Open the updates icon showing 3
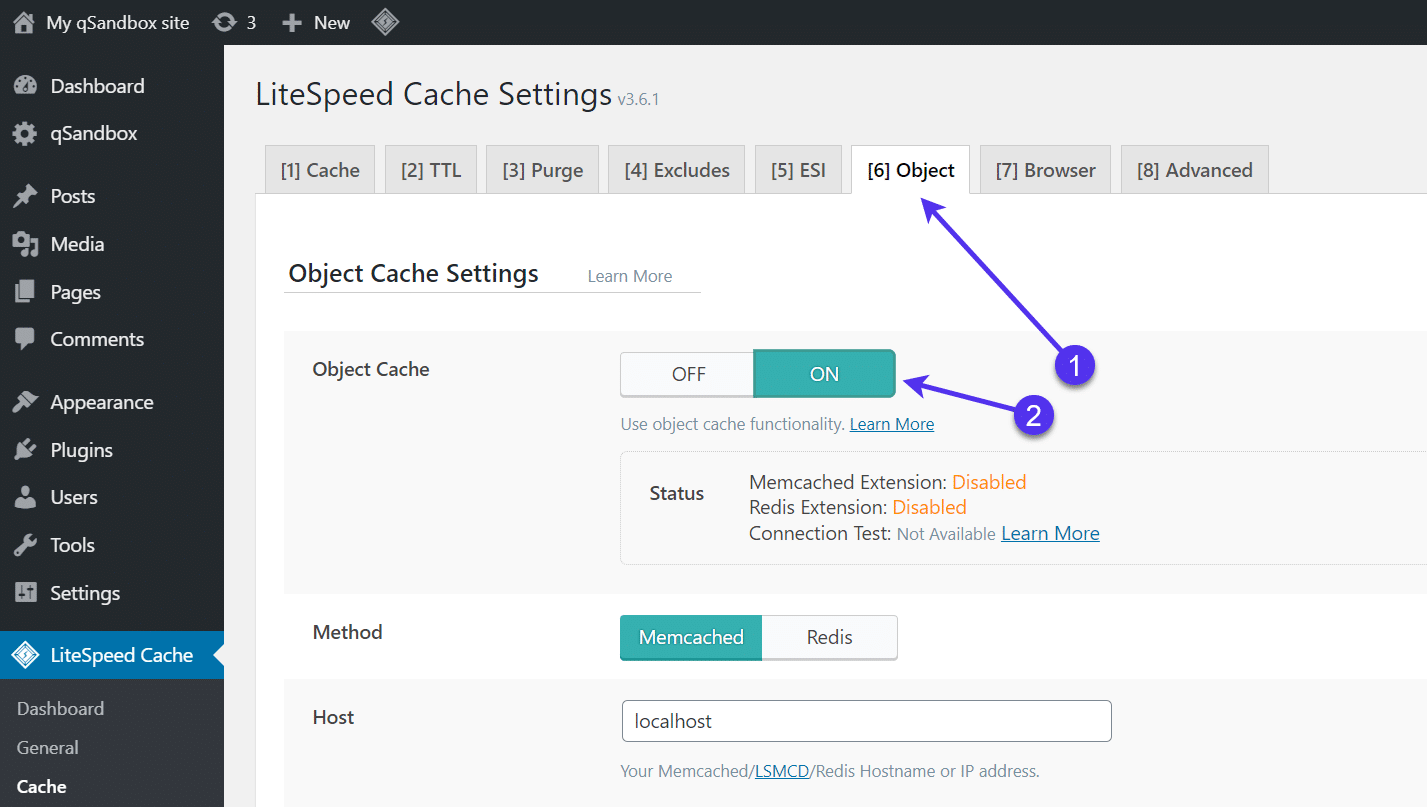Image resolution: width=1427 pixels, height=807 pixels. (x=222, y=21)
